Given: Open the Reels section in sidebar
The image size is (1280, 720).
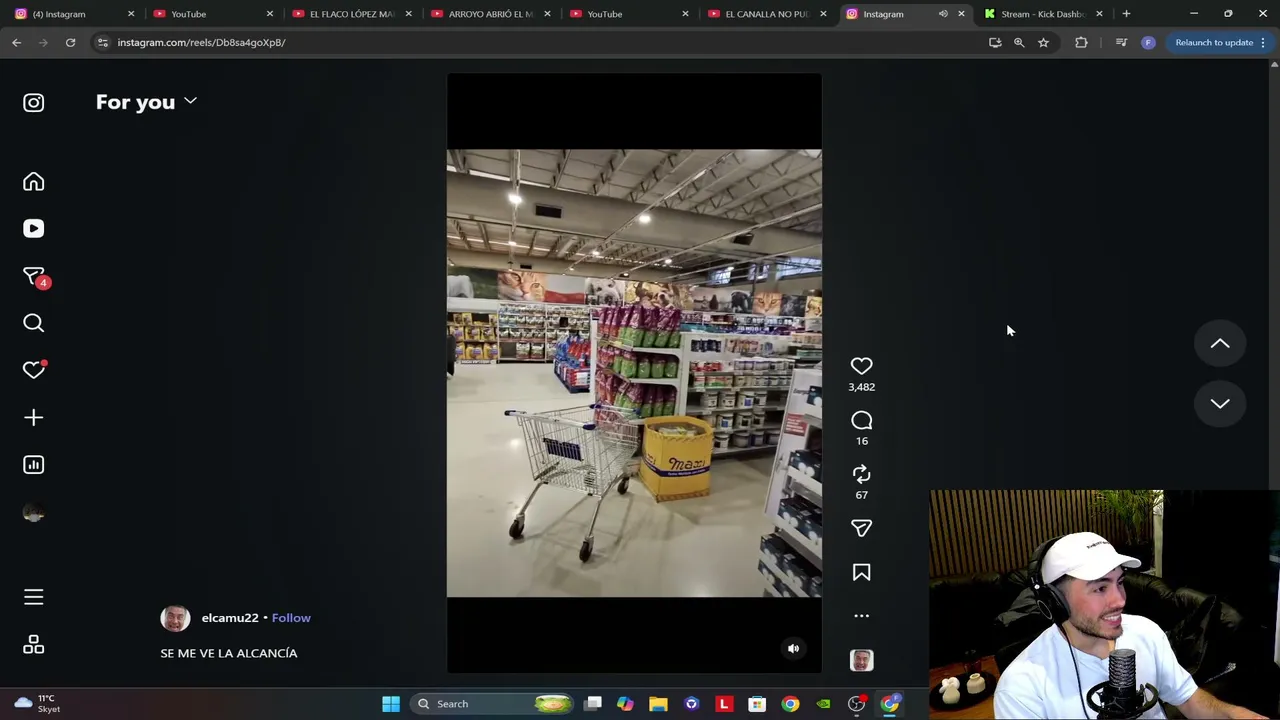Looking at the screenshot, I should tap(33, 229).
